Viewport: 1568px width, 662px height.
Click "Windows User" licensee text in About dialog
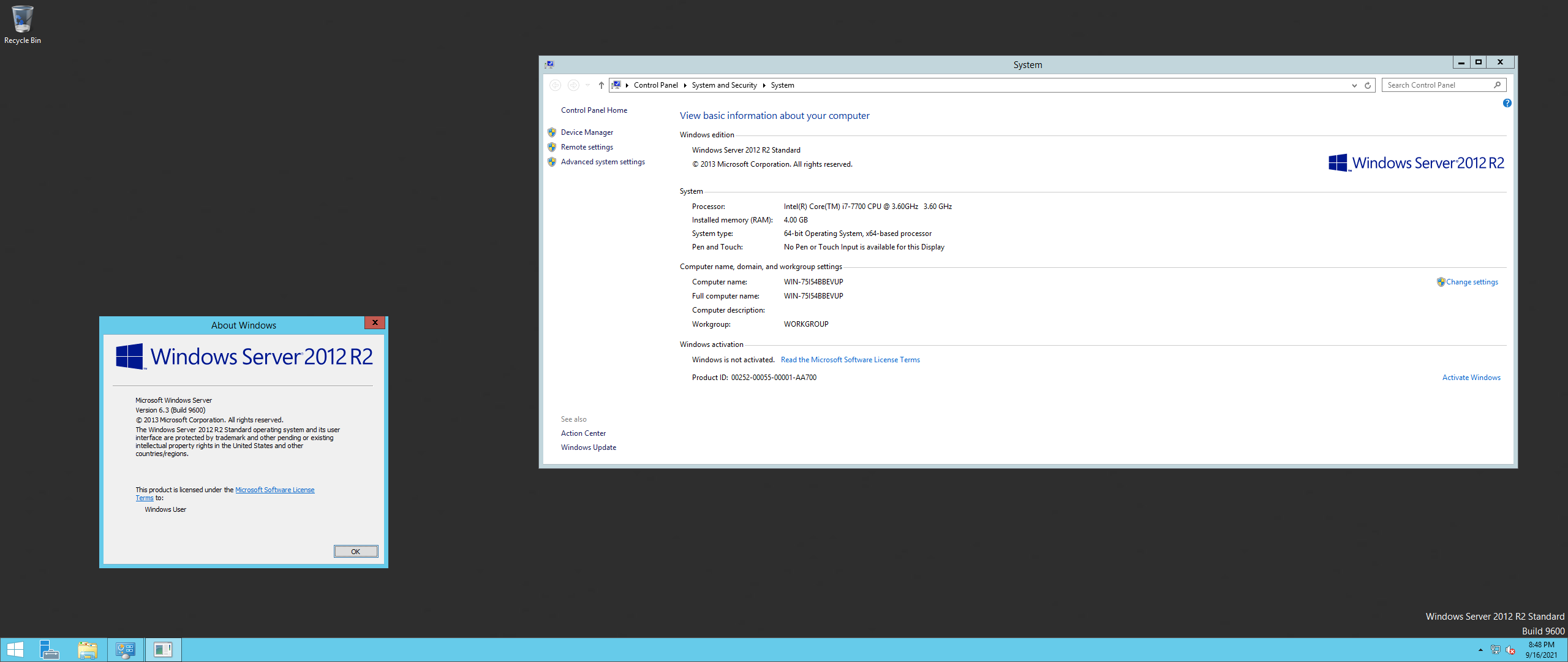[x=165, y=509]
